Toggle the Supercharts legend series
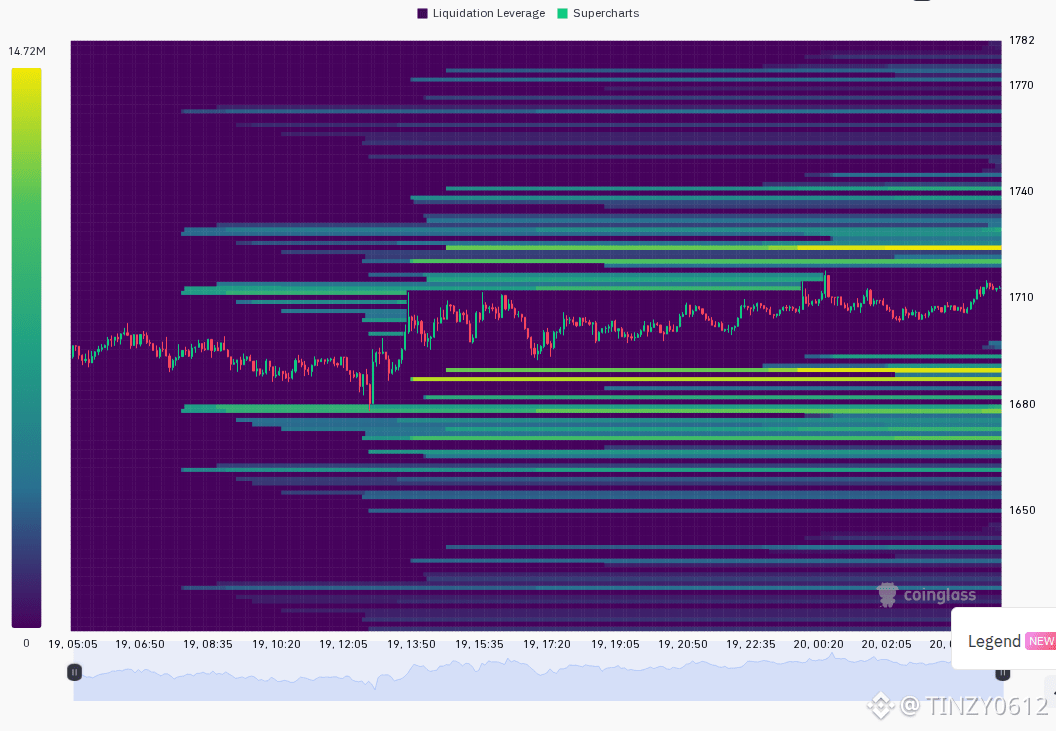Image resolution: width=1056 pixels, height=731 pixels. (x=598, y=13)
